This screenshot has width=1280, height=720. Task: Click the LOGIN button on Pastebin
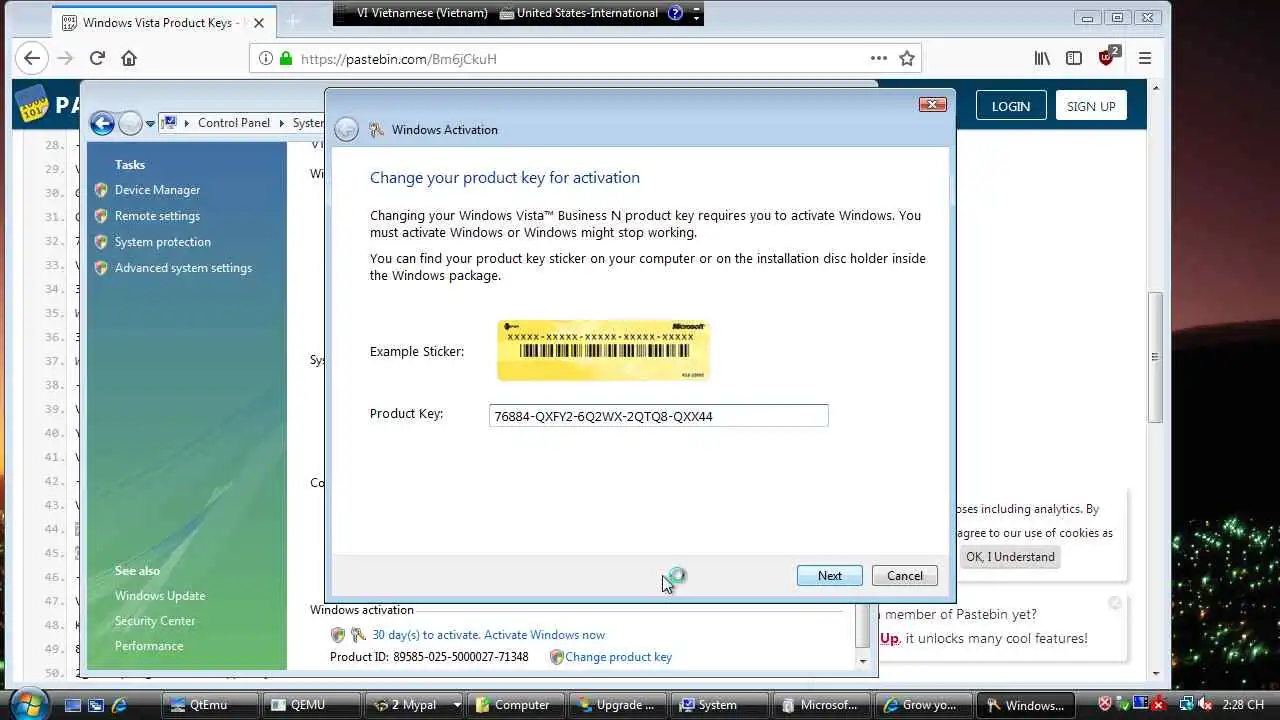tap(1010, 106)
